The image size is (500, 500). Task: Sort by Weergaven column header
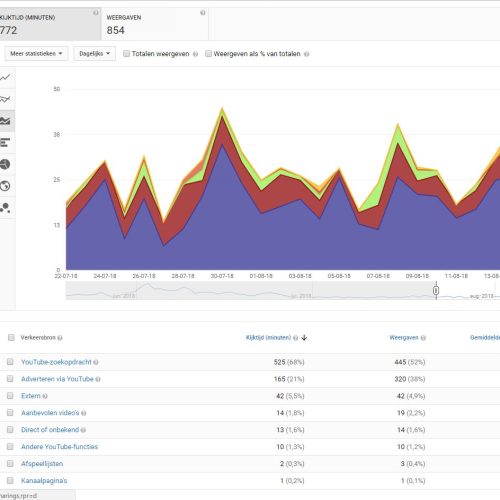pos(404,338)
